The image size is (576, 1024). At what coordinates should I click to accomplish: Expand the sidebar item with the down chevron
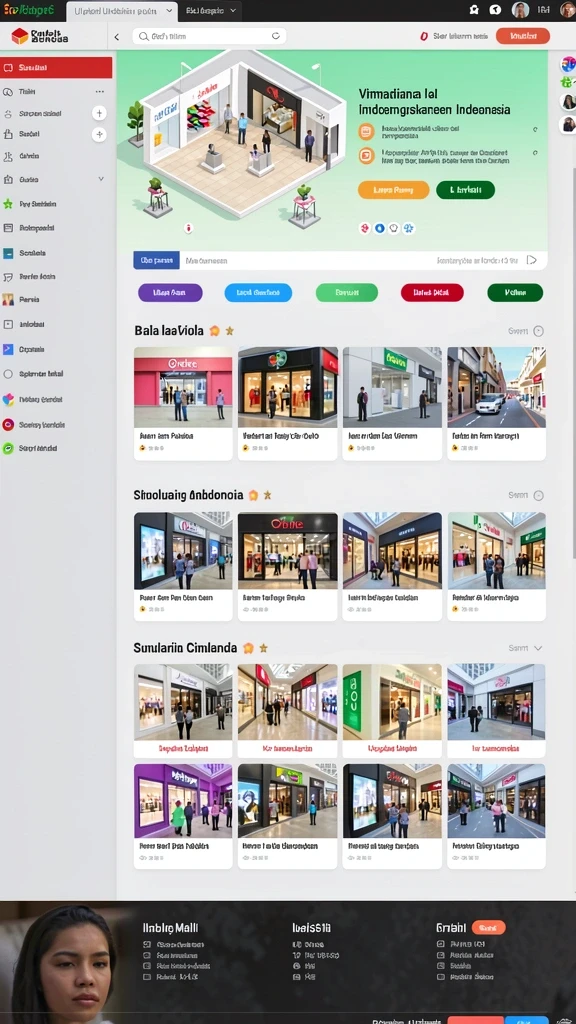click(101, 178)
